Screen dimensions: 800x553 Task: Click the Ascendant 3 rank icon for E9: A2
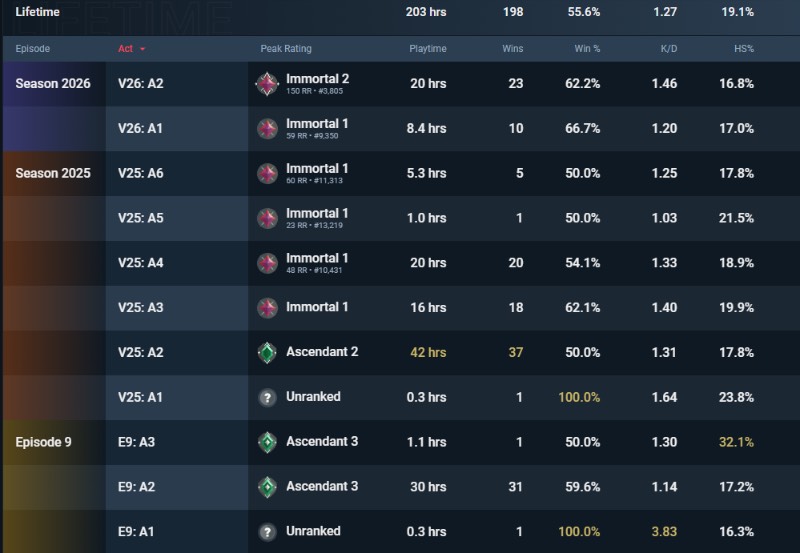click(267, 487)
